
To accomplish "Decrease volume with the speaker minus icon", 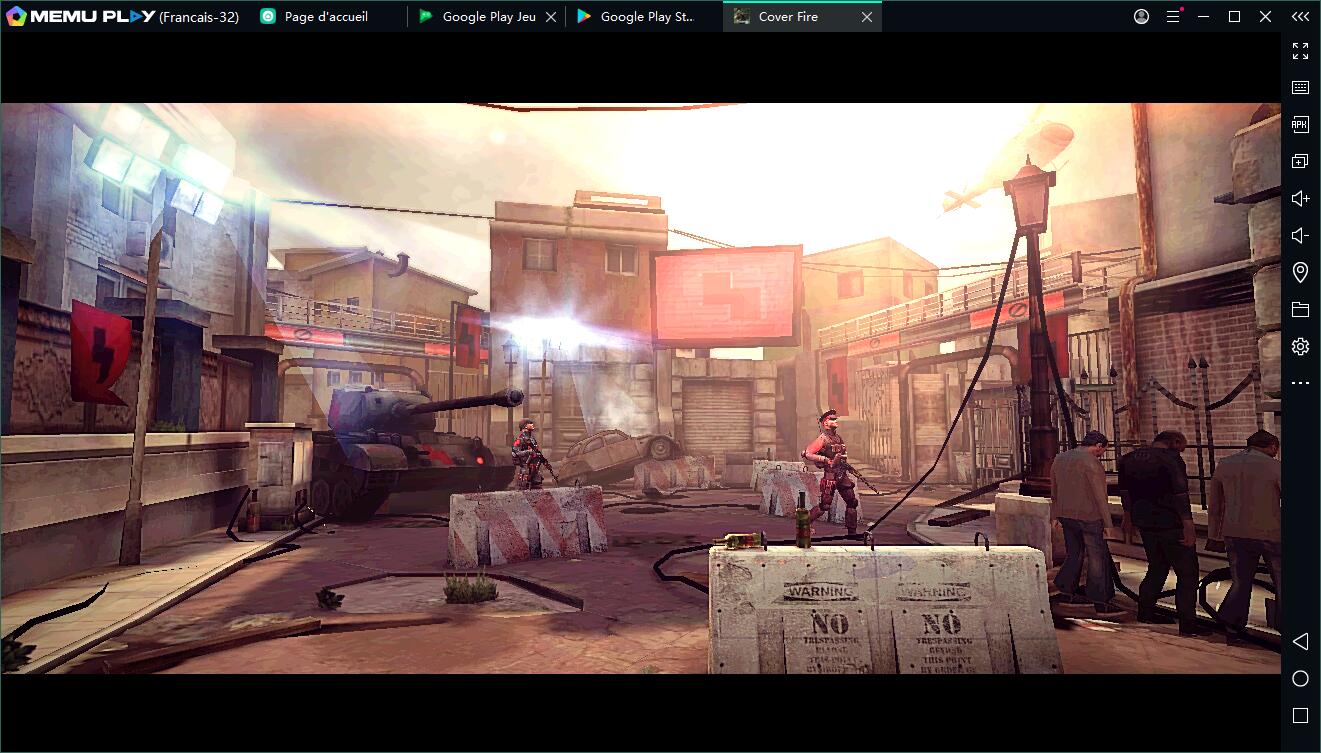I will tap(1300, 236).
